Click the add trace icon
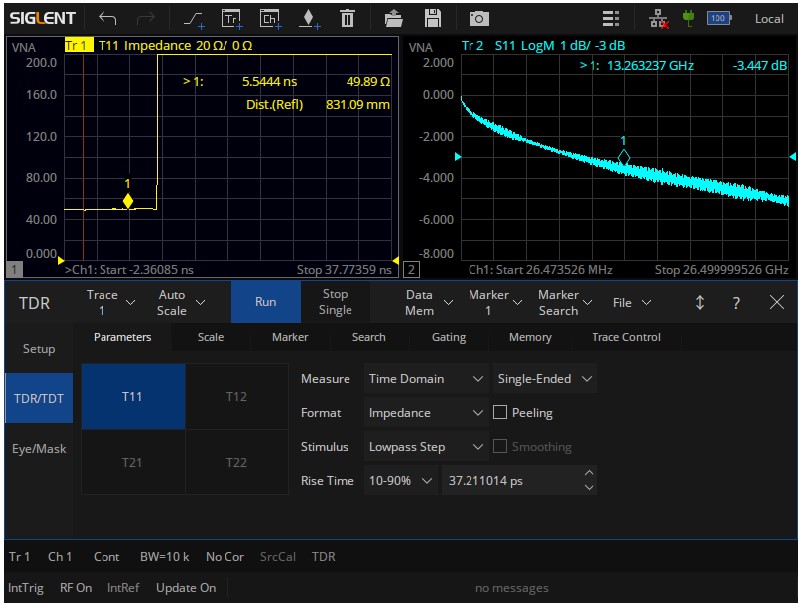This screenshot has width=806, height=609. point(232,18)
